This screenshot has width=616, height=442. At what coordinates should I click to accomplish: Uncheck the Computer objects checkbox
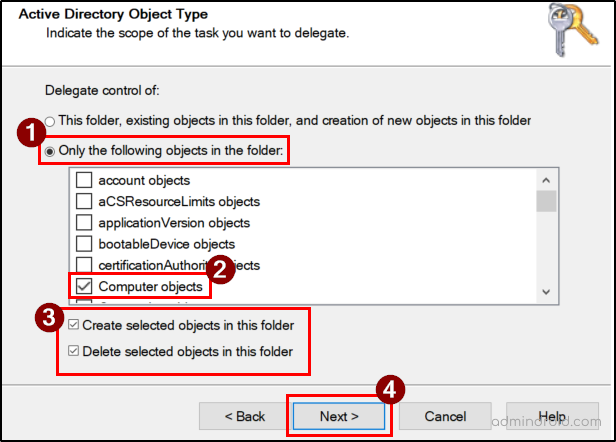[x=84, y=287]
